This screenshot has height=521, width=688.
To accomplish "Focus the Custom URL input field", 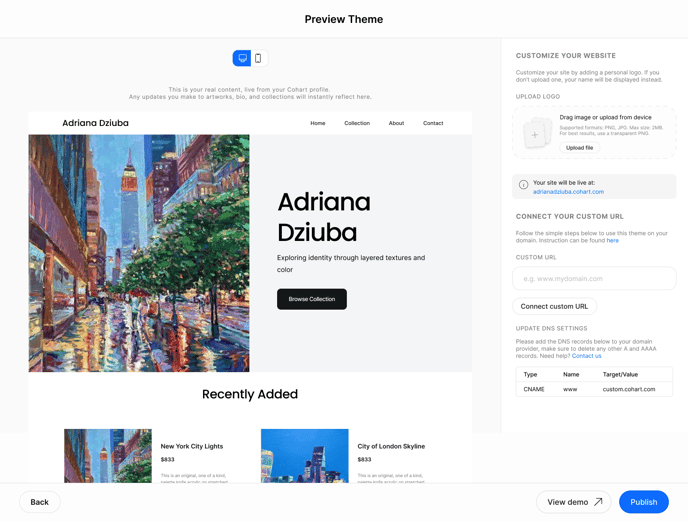I will coord(594,278).
